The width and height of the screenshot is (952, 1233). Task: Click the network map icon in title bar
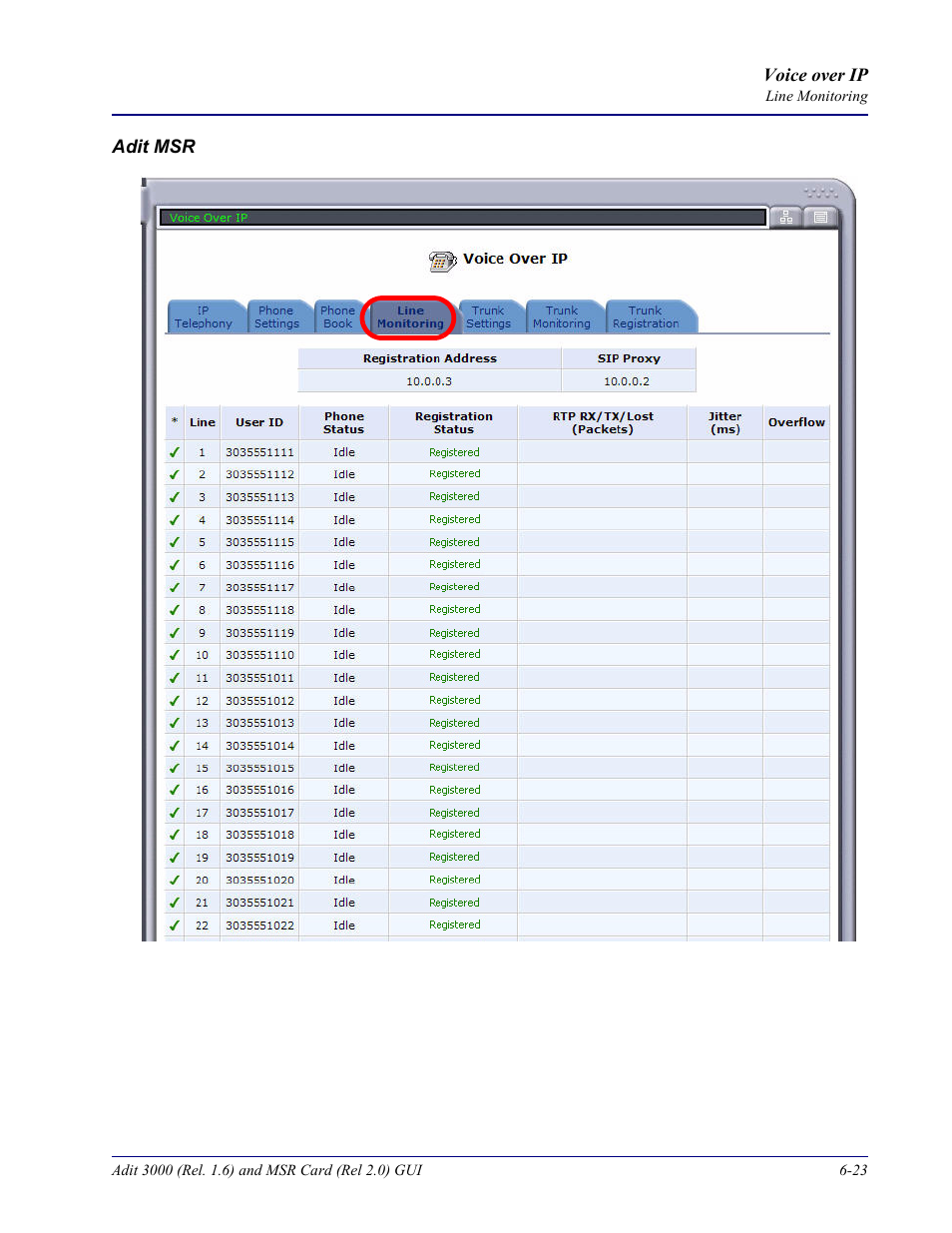pyautogui.click(x=786, y=218)
